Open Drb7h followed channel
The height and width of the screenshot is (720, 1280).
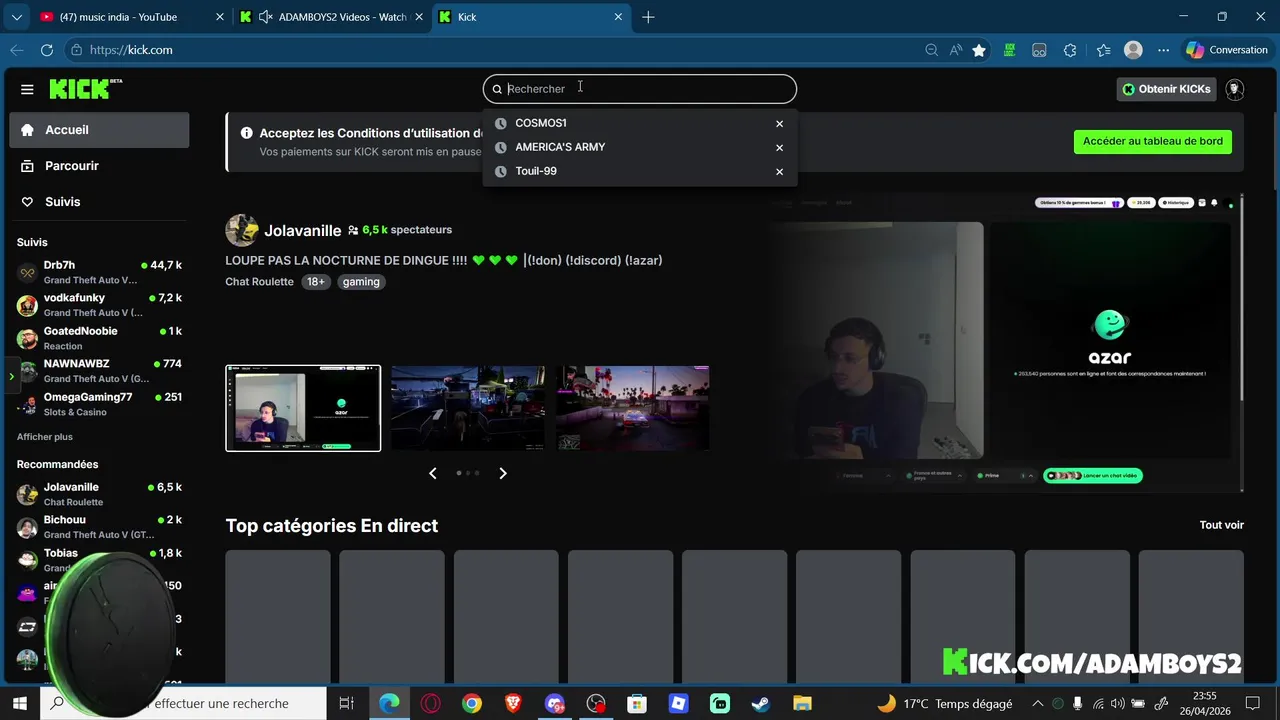(x=99, y=272)
